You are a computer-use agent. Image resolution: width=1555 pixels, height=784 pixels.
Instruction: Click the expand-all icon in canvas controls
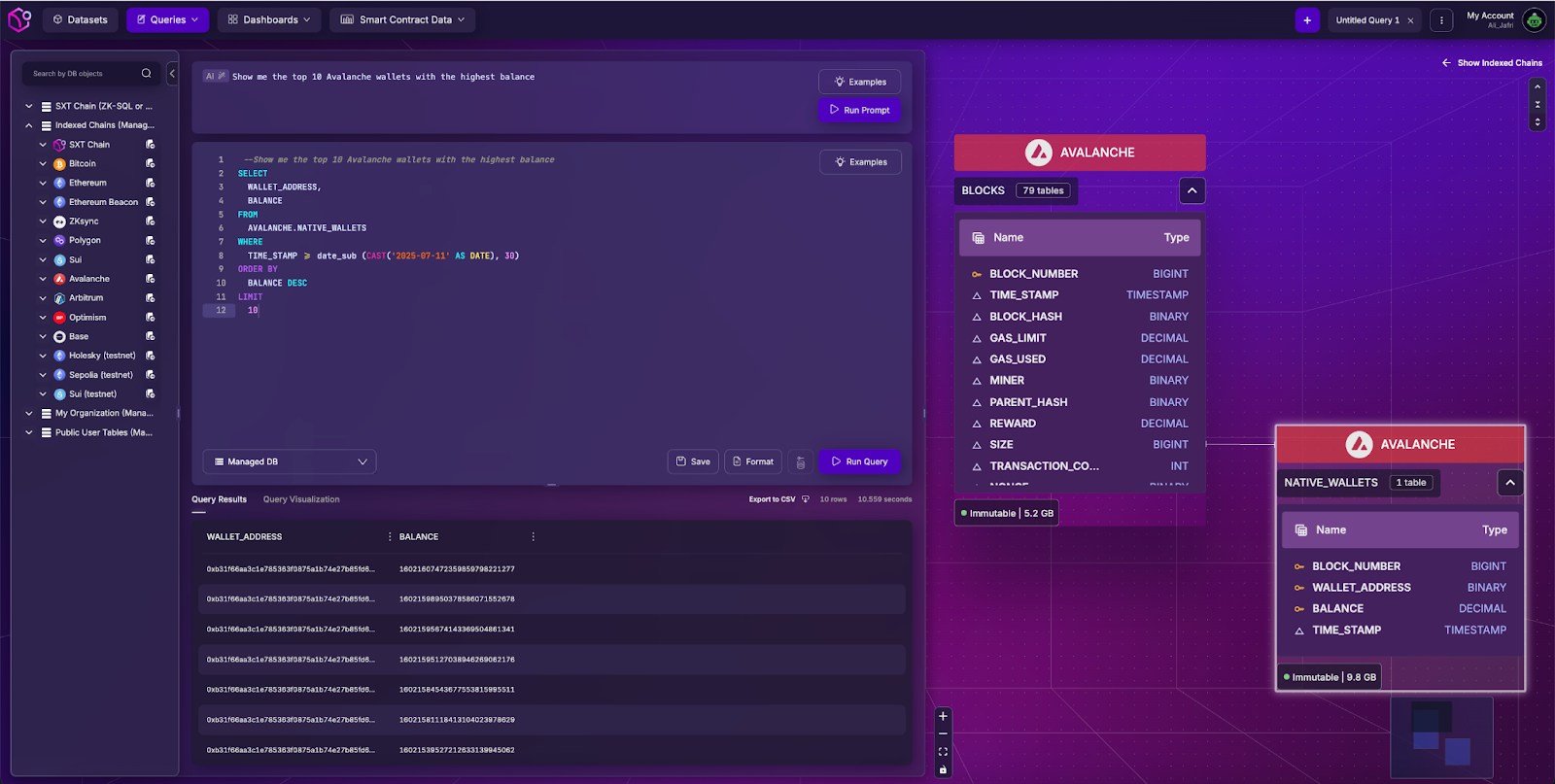pyautogui.click(x=1538, y=121)
